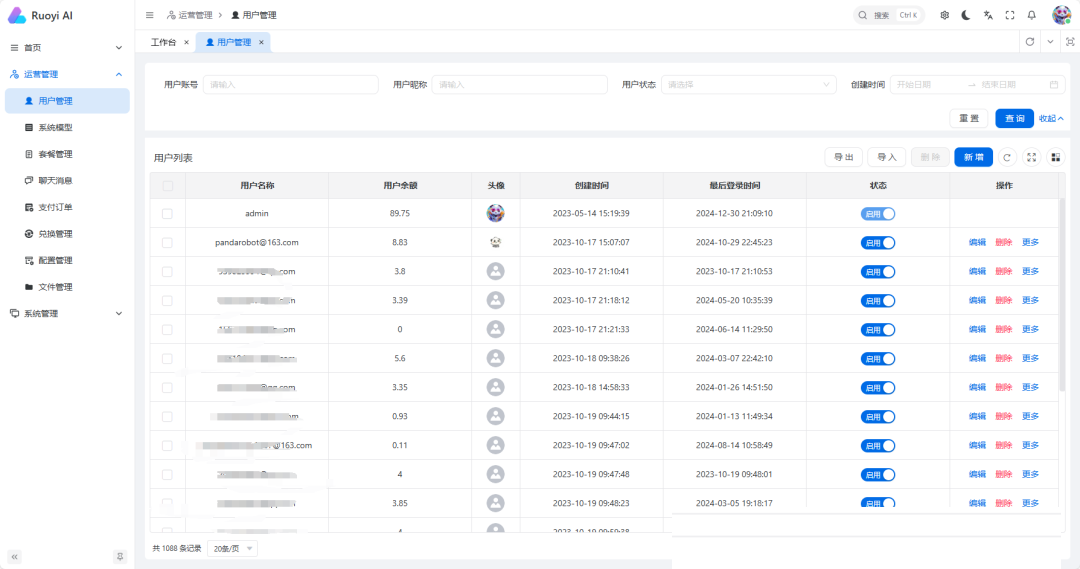The width and height of the screenshot is (1080, 569).
Task: Open the language translation icon
Action: (988, 15)
